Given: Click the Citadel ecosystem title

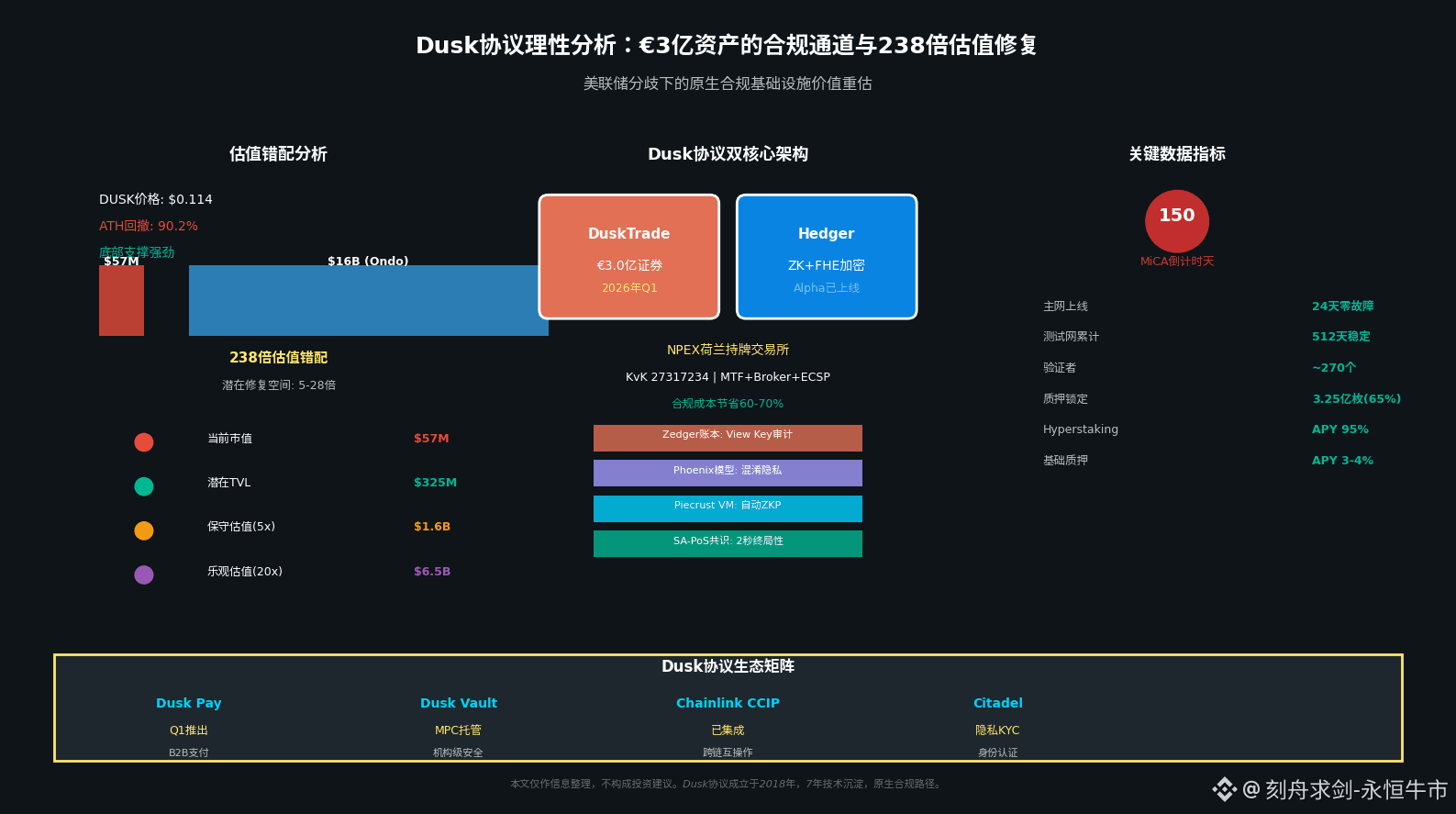Looking at the screenshot, I should (x=998, y=703).
